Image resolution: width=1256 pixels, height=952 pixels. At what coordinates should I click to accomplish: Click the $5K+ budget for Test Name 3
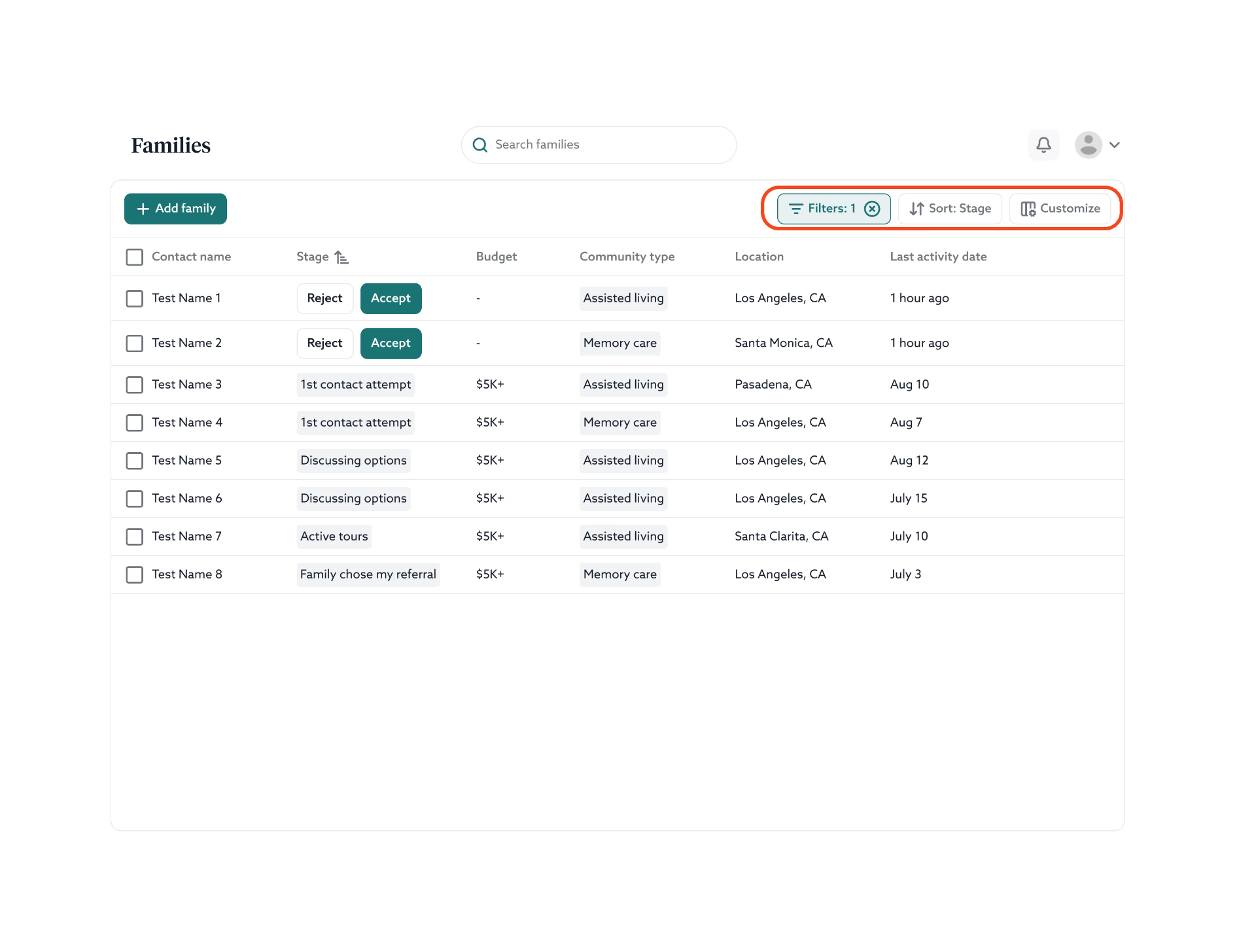tap(490, 385)
